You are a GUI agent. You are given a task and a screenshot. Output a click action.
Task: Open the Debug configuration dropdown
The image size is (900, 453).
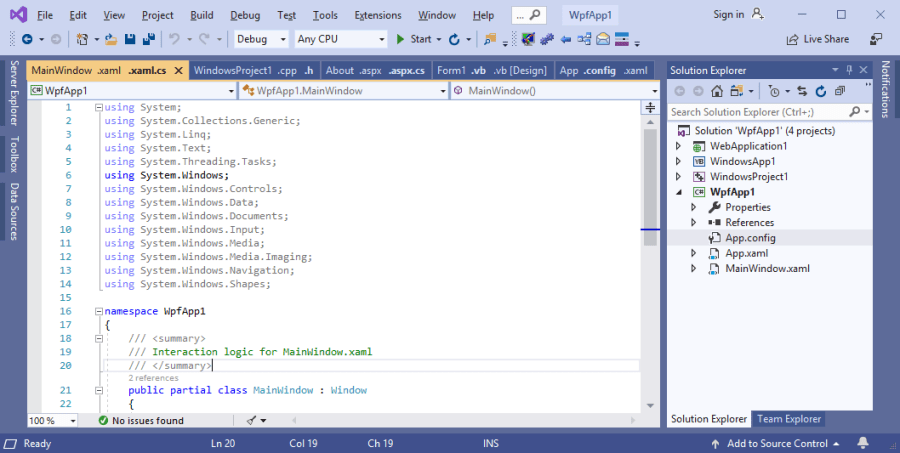click(261, 39)
